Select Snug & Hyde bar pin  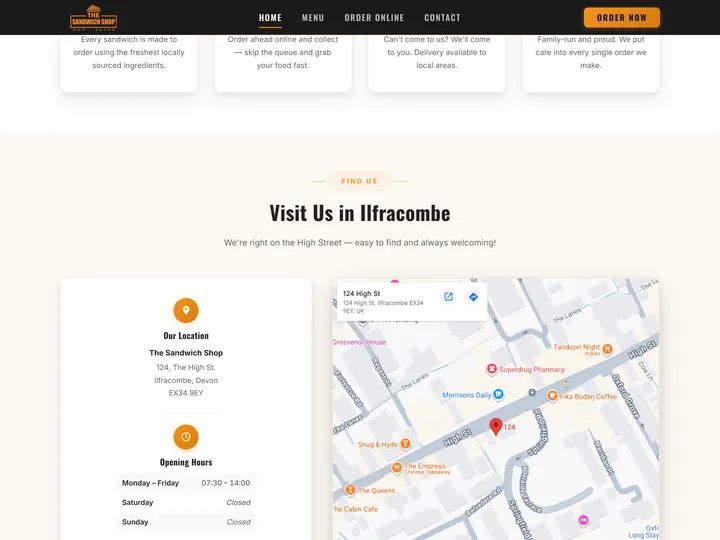(405, 444)
